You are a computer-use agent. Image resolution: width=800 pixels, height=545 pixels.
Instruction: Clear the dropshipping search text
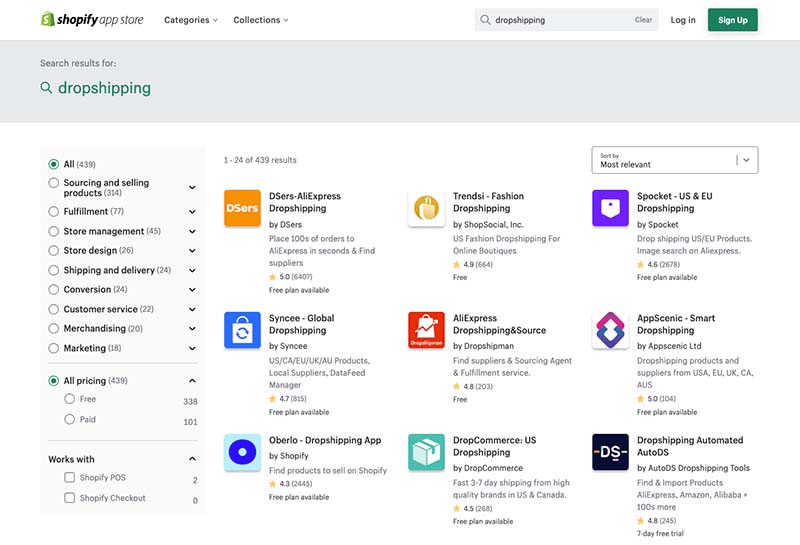643,20
